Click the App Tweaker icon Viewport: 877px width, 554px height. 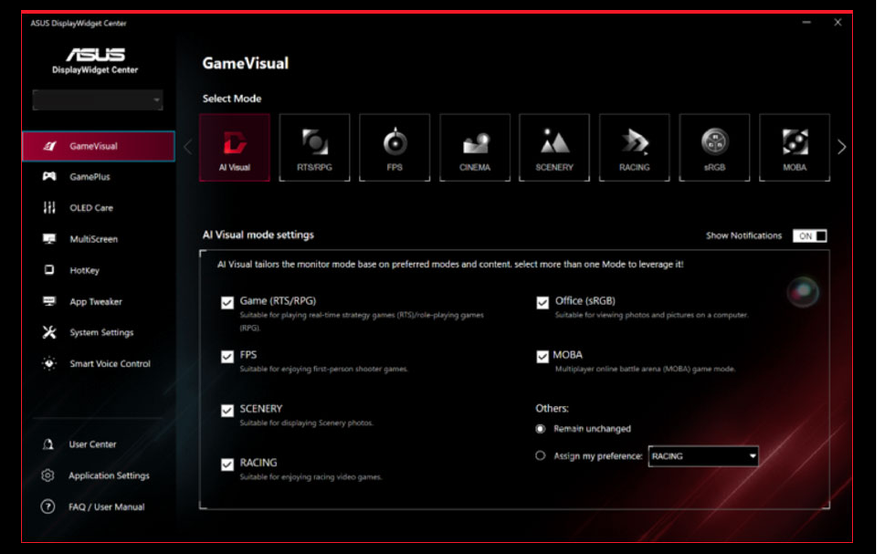pyautogui.click(x=49, y=301)
